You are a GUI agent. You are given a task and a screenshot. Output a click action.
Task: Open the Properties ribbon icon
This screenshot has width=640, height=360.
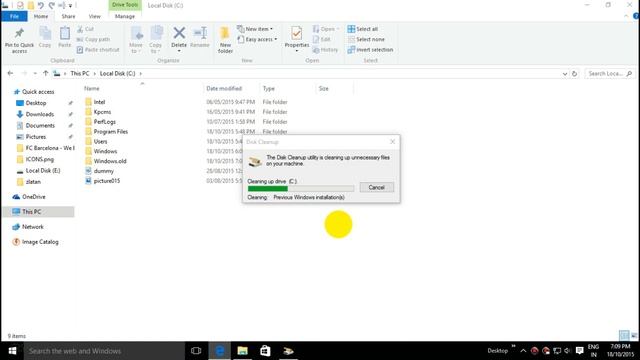297,33
